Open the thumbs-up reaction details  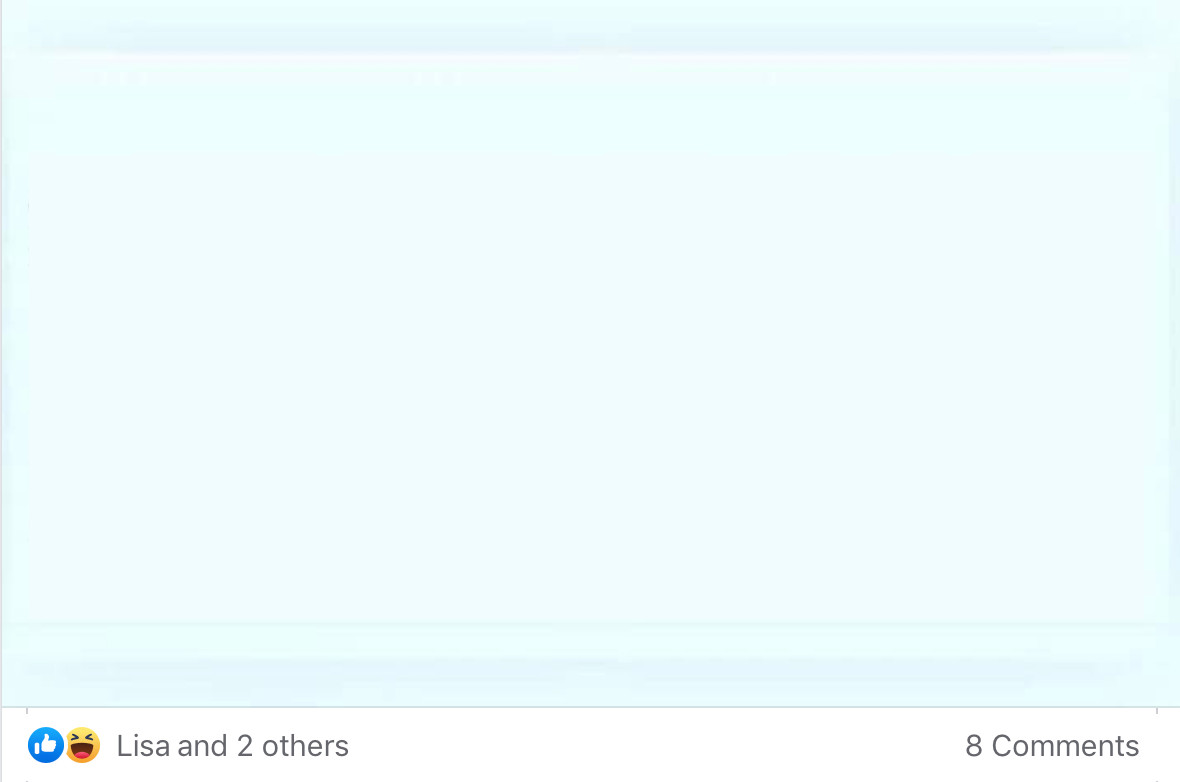point(46,745)
